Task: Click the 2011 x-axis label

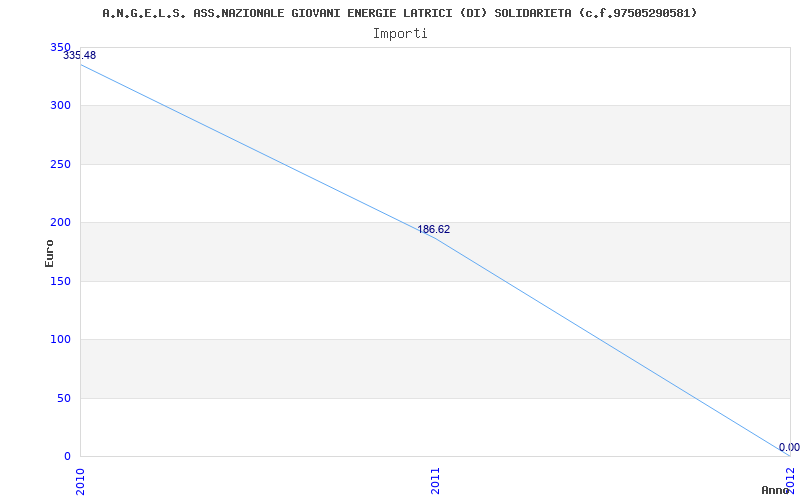Action: point(435,481)
